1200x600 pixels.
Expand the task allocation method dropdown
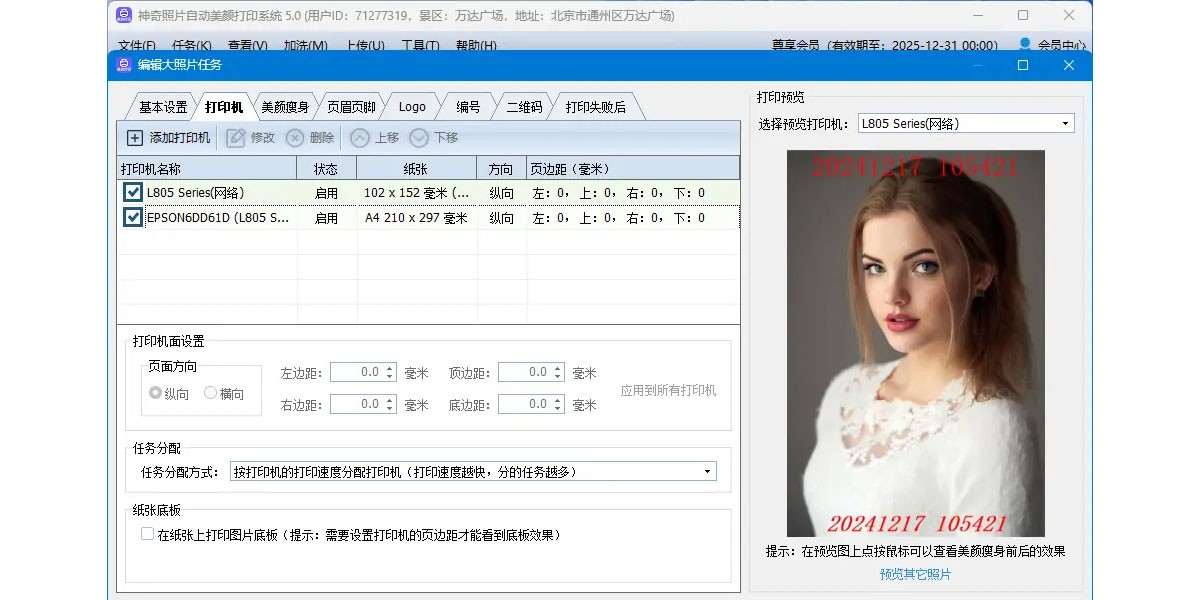pyautogui.click(x=707, y=471)
